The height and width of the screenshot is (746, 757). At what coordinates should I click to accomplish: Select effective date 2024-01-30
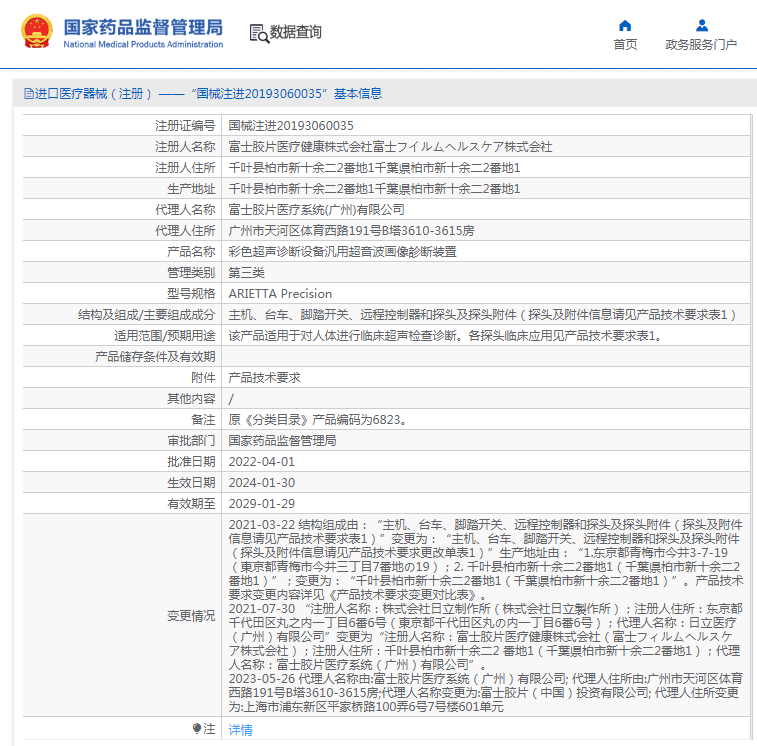(x=262, y=483)
